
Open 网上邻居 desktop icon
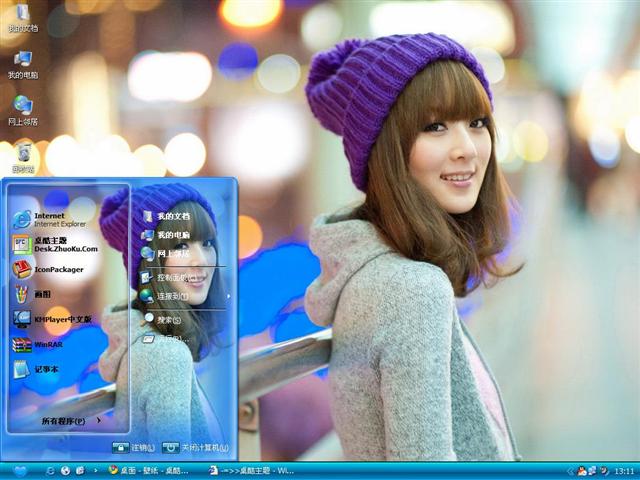(23, 110)
